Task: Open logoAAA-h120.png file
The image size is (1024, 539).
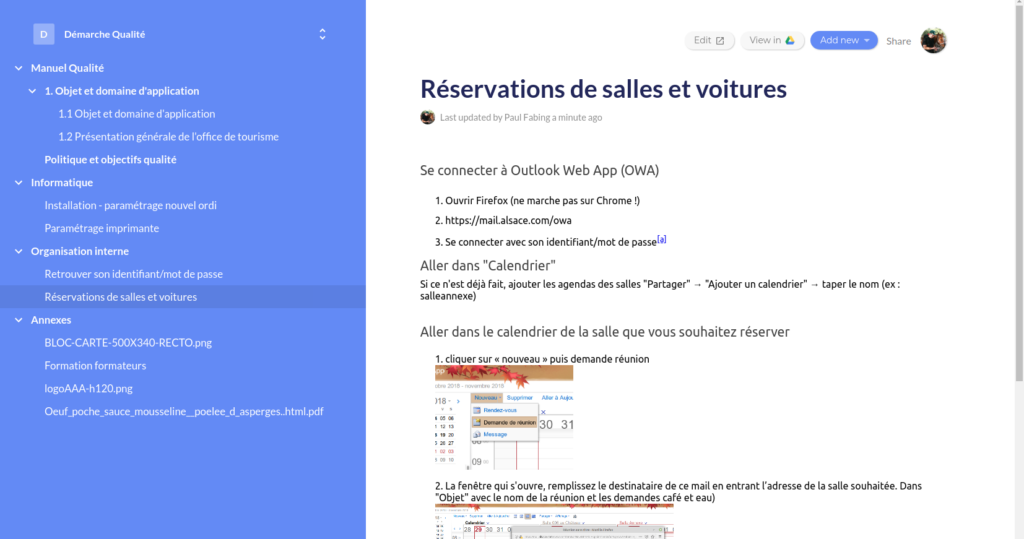Action: tap(88, 388)
